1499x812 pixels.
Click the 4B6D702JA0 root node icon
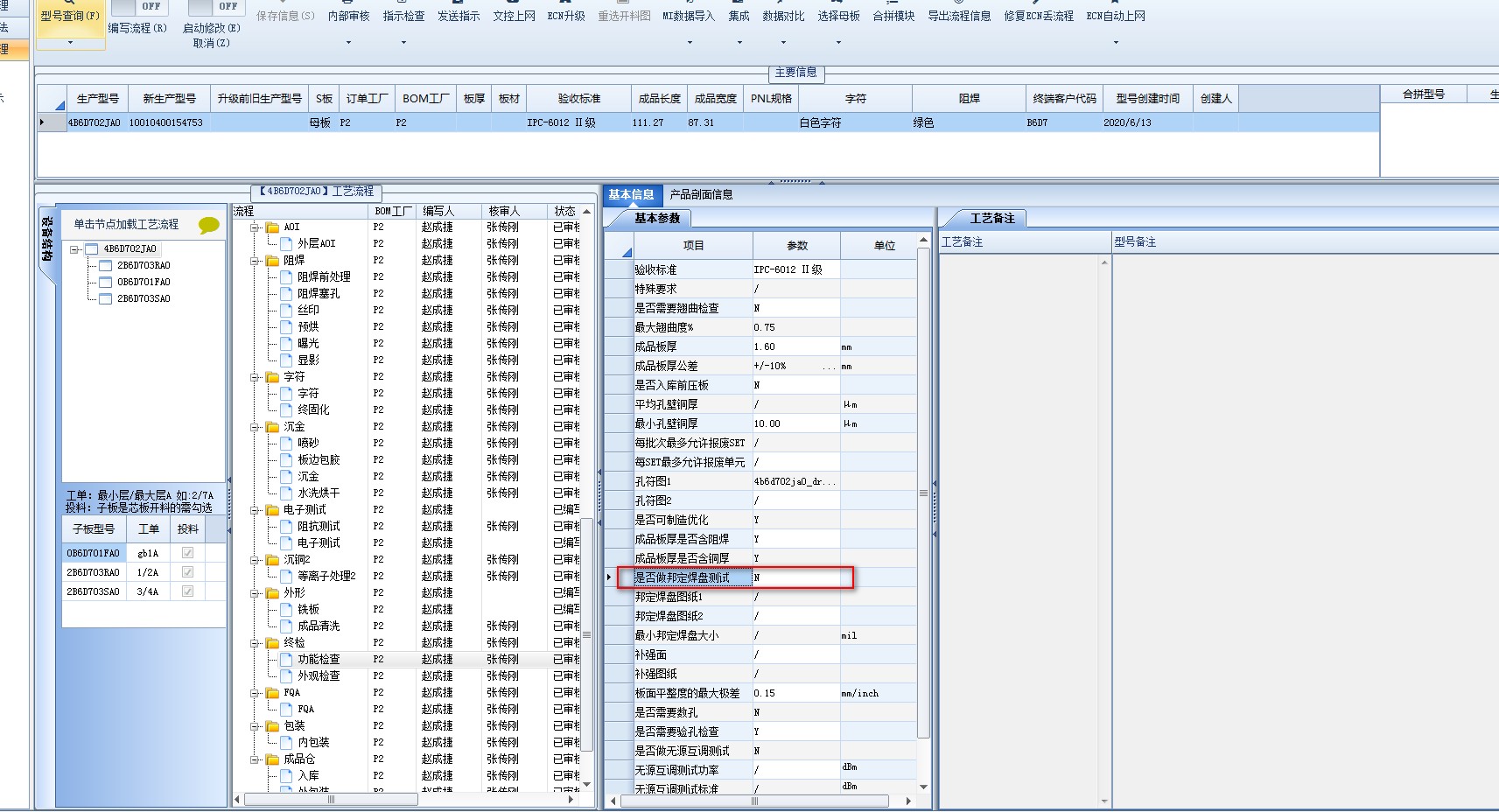tap(91, 248)
